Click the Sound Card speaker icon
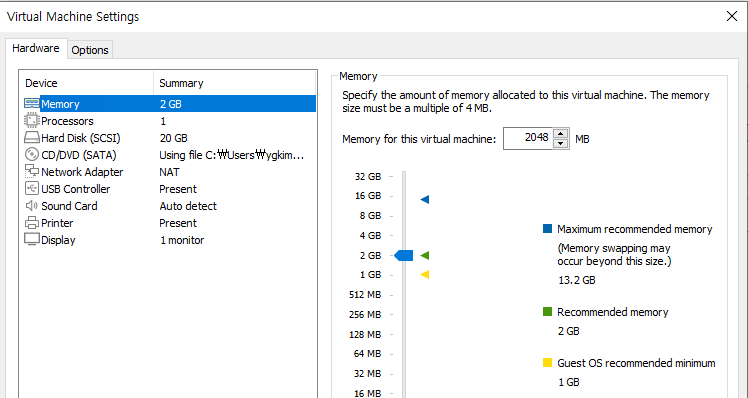748x398 pixels. click(x=32, y=206)
